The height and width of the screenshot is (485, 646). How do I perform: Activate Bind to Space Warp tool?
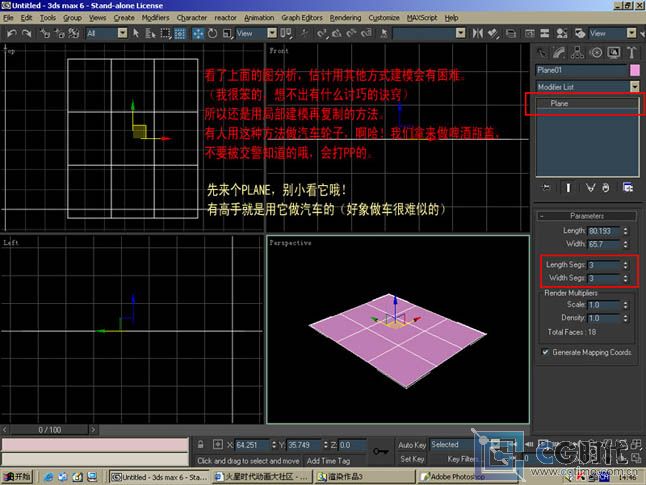point(74,33)
